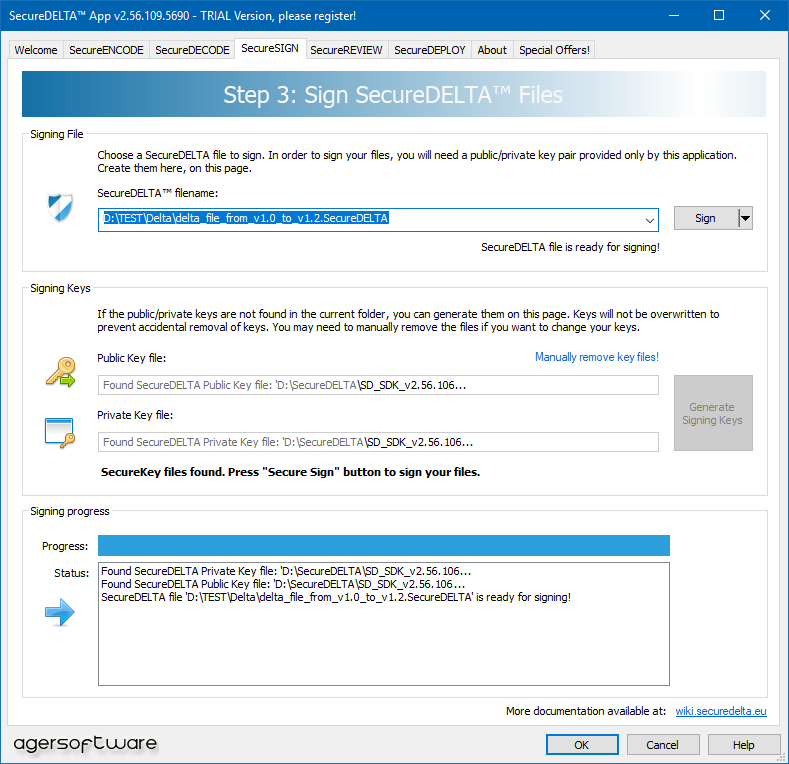
Task: Click the Private Key file path field
Action: [x=378, y=442]
